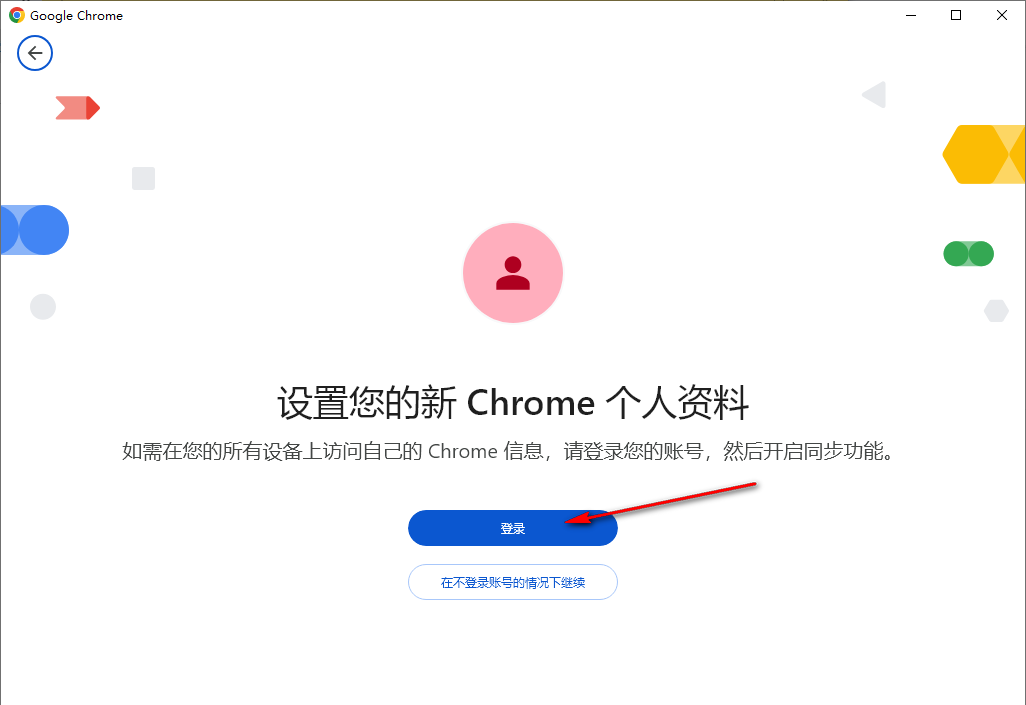Viewport: 1026px width, 705px height.
Task: Click the red ribbon arrow decoration
Action: pyautogui.click(x=77, y=108)
